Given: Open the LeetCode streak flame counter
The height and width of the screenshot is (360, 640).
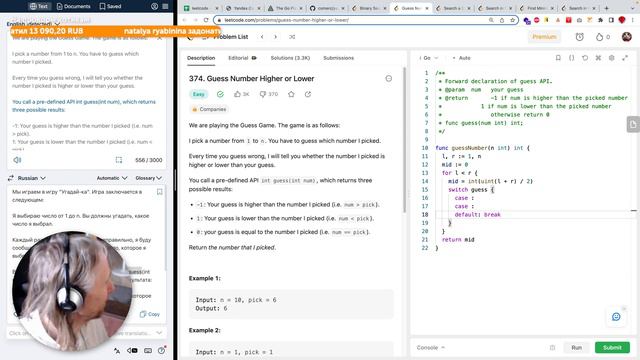Looking at the screenshot, I should coord(602,37).
